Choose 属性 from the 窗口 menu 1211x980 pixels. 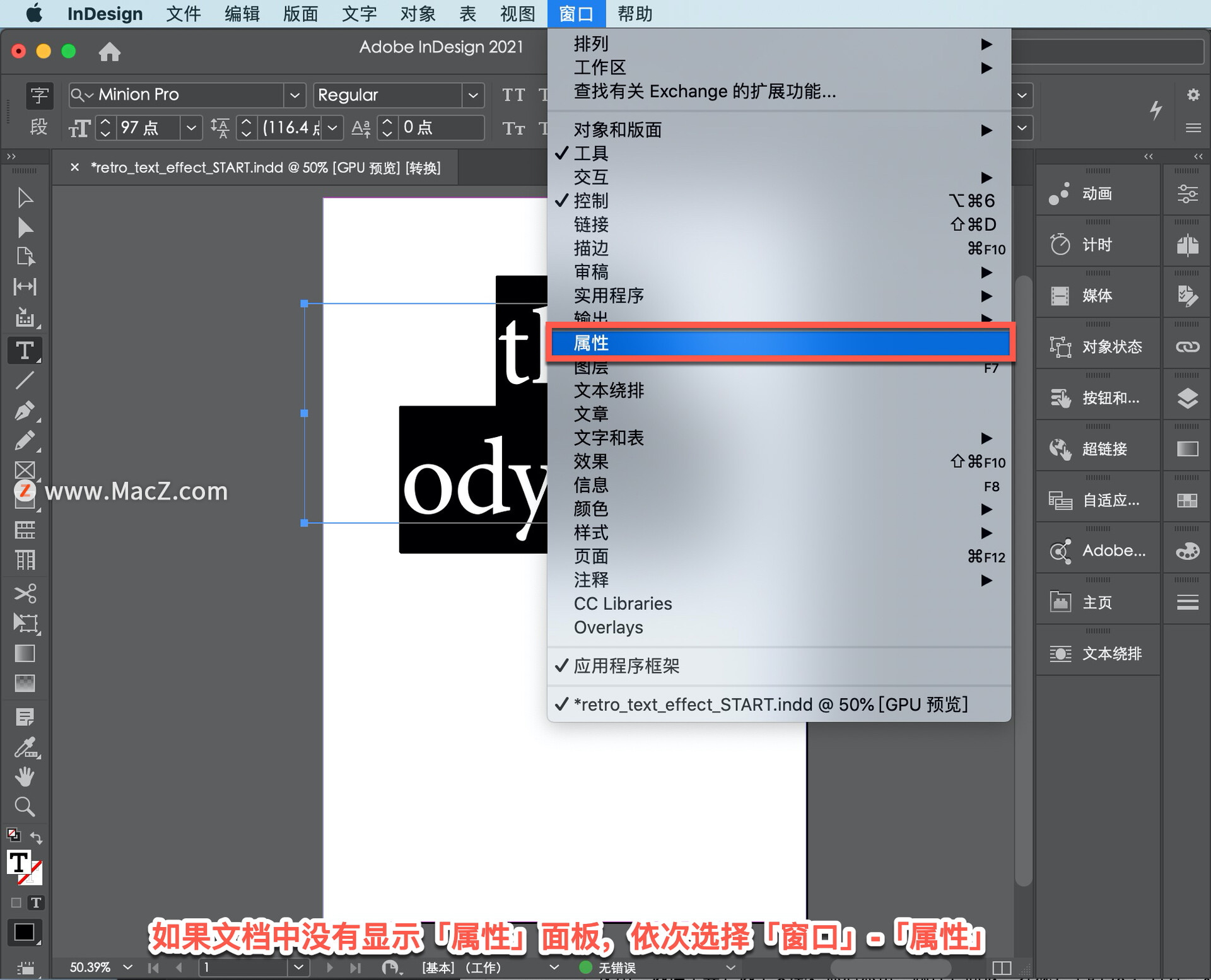780,343
